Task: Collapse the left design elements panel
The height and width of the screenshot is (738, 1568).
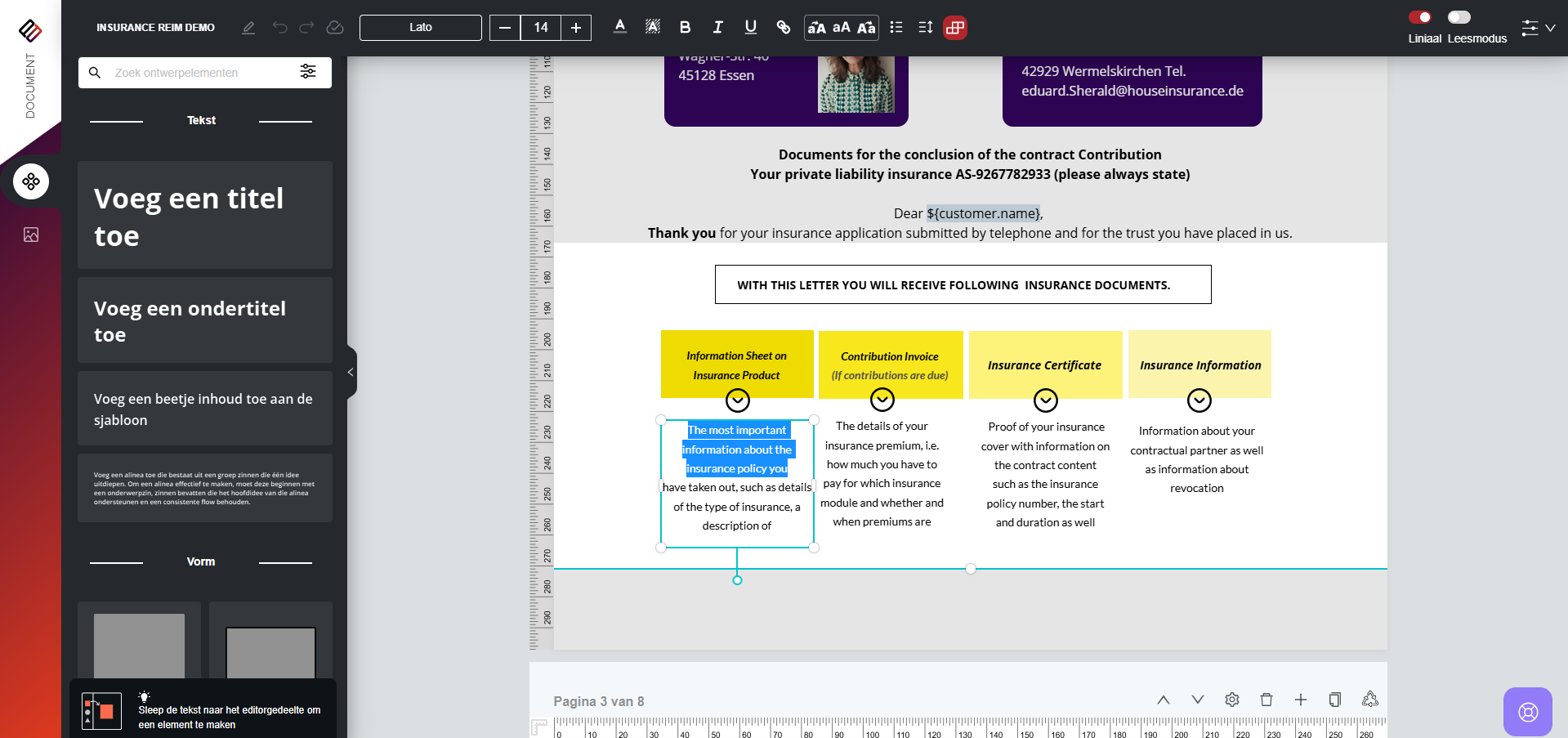Action: (351, 373)
